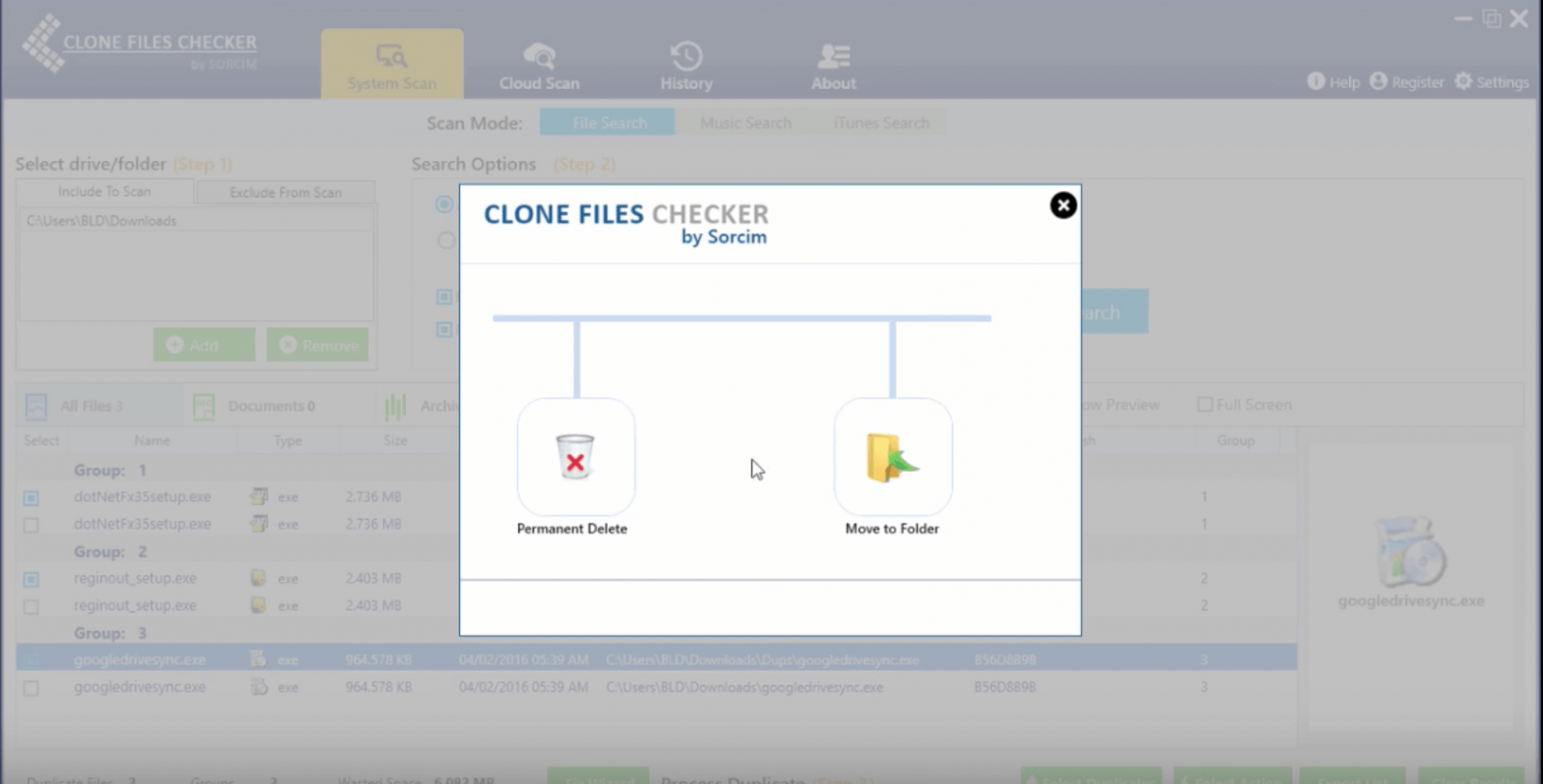
Task: Uncheck the checked dotNetFx35setup.exe row checkbox
Action: [x=31, y=498]
